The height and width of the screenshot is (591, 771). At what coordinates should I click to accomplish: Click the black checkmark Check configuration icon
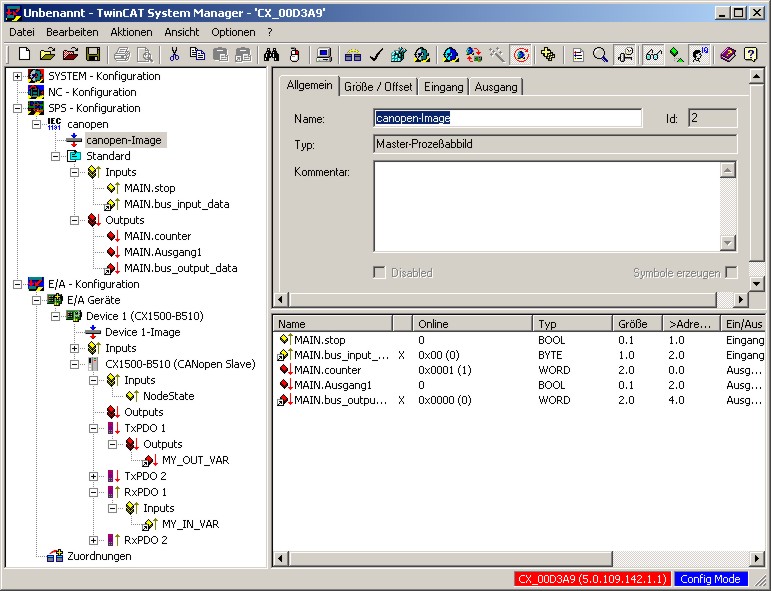[x=376, y=54]
